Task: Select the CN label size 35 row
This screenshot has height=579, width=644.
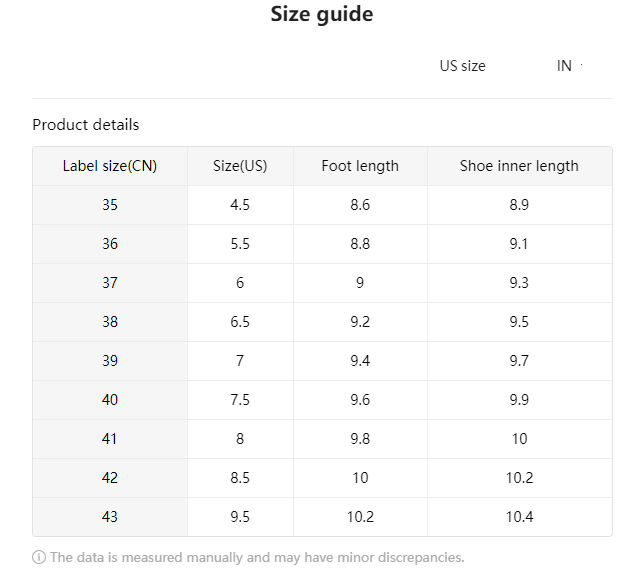Action: [110, 205]
